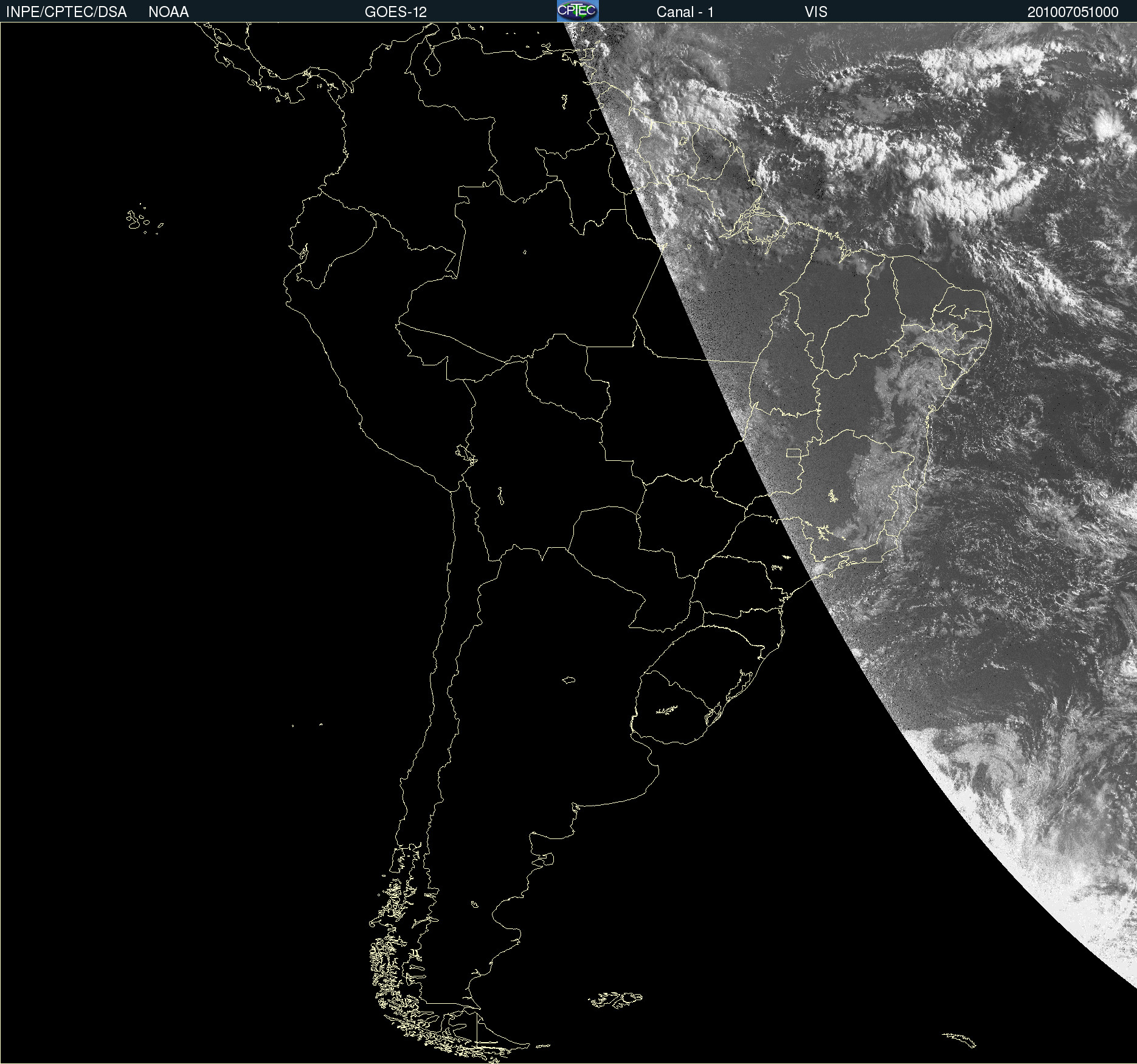The width and height of the screenshot is (1137, 1064).
Task: Click the VIS channel label
Action: [x=816, y=12]
